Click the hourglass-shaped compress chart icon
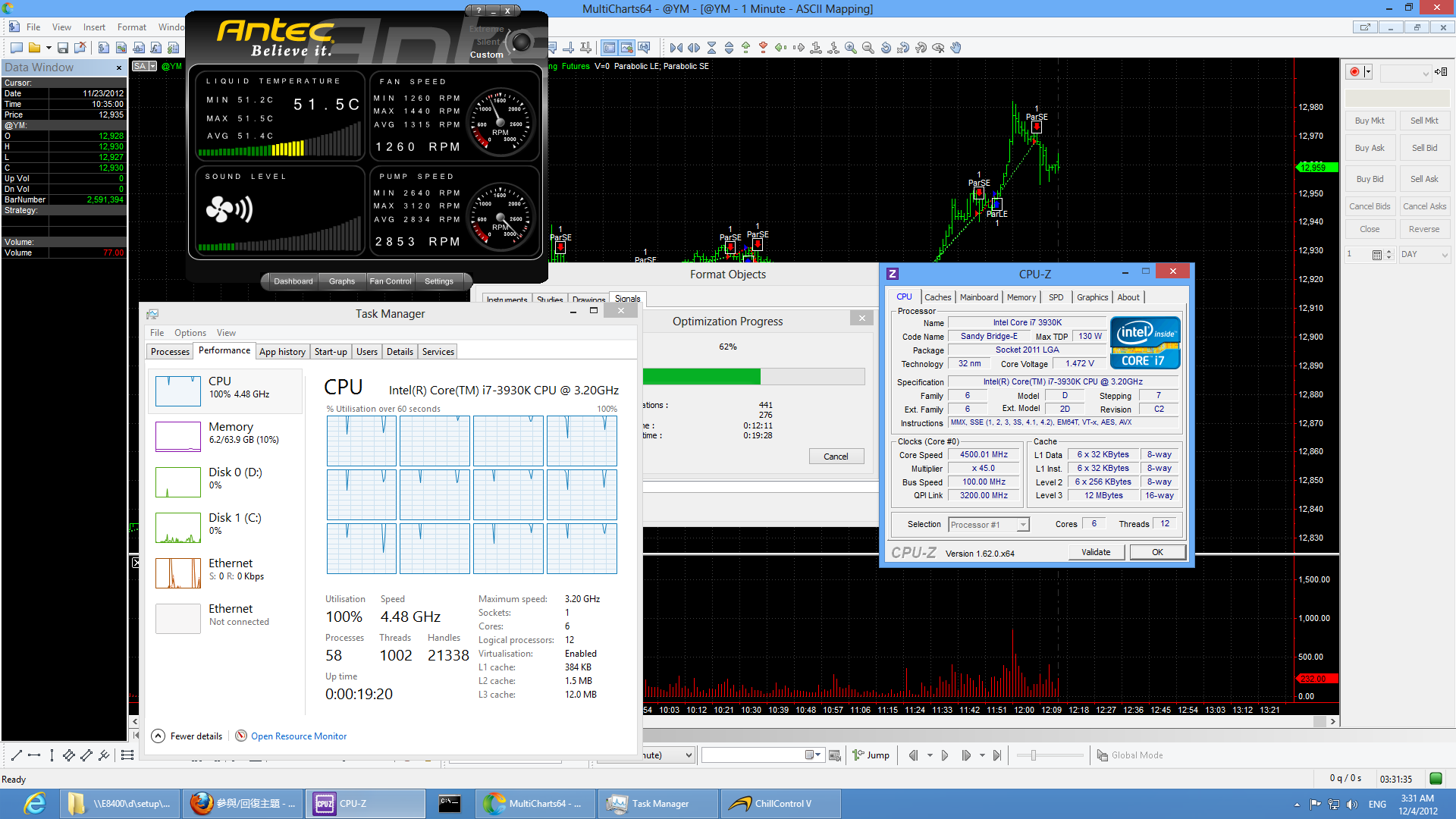1456x819 pixels. [711, 48]
